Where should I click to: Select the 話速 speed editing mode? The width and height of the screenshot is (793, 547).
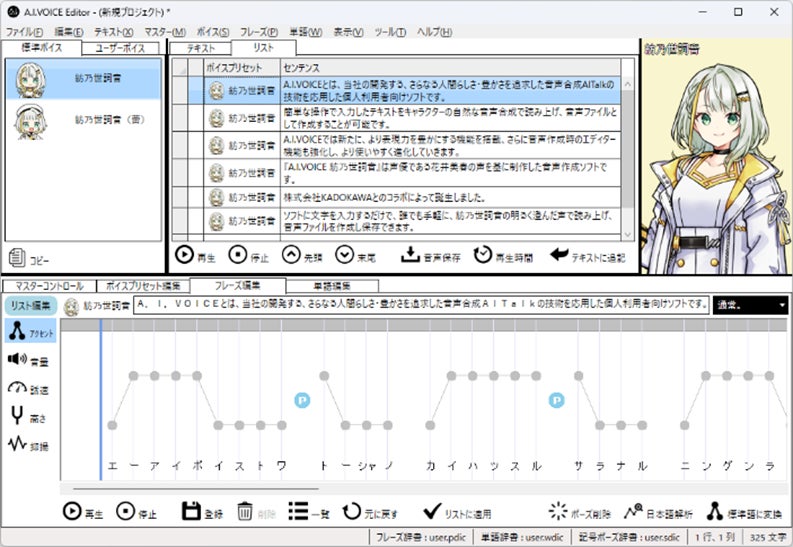point(29,388)
